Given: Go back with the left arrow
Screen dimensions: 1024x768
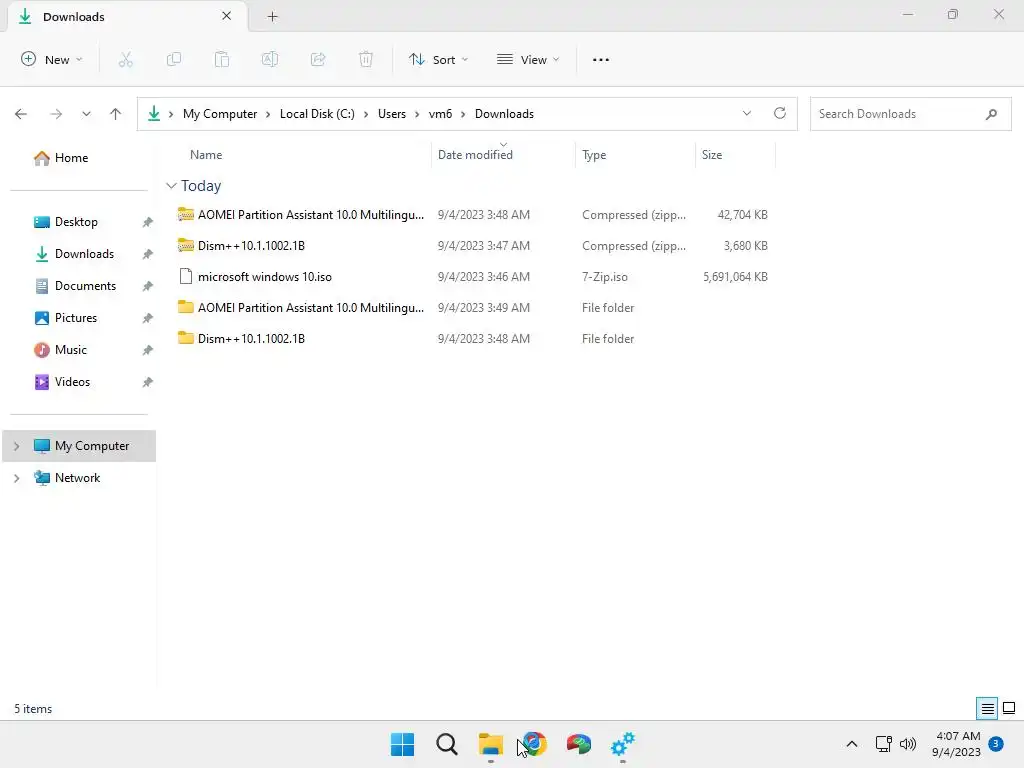Looking at the screenshot, I should point(21,114).
